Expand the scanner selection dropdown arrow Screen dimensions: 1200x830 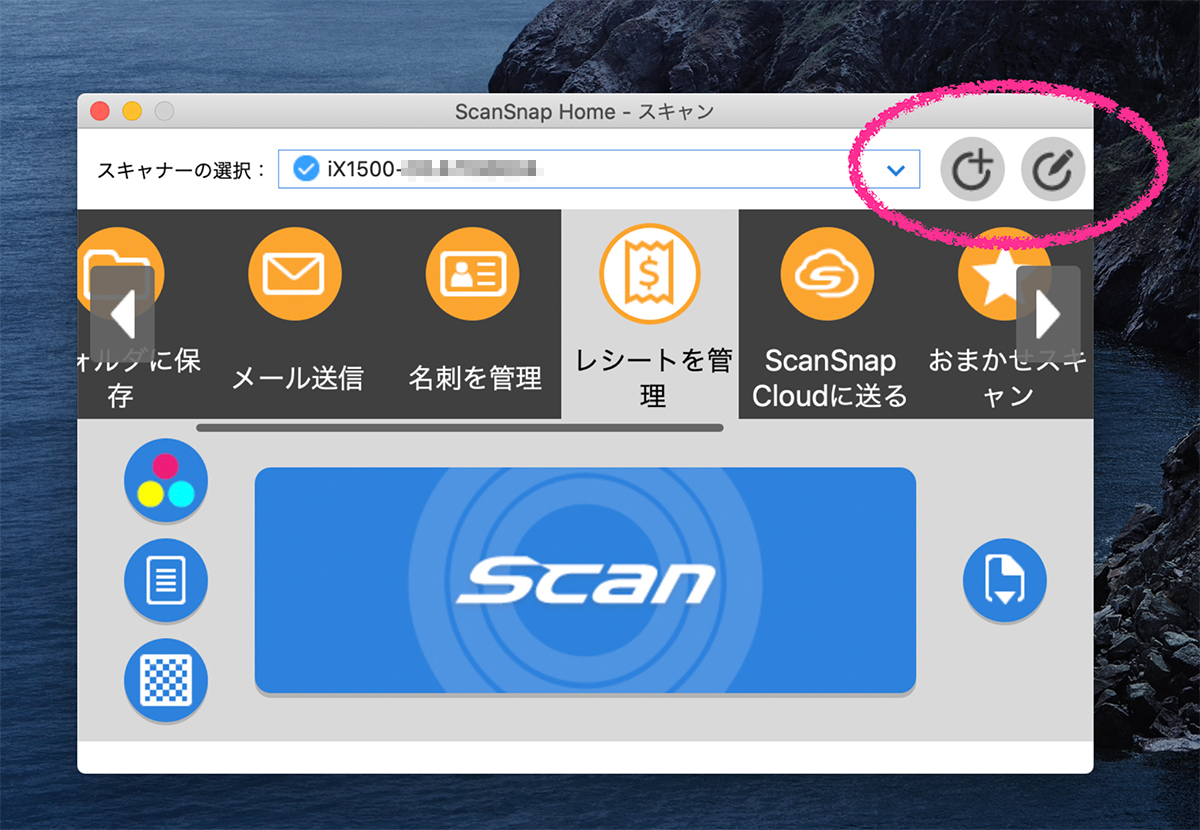pyautogui.click(x=896, y=171)
